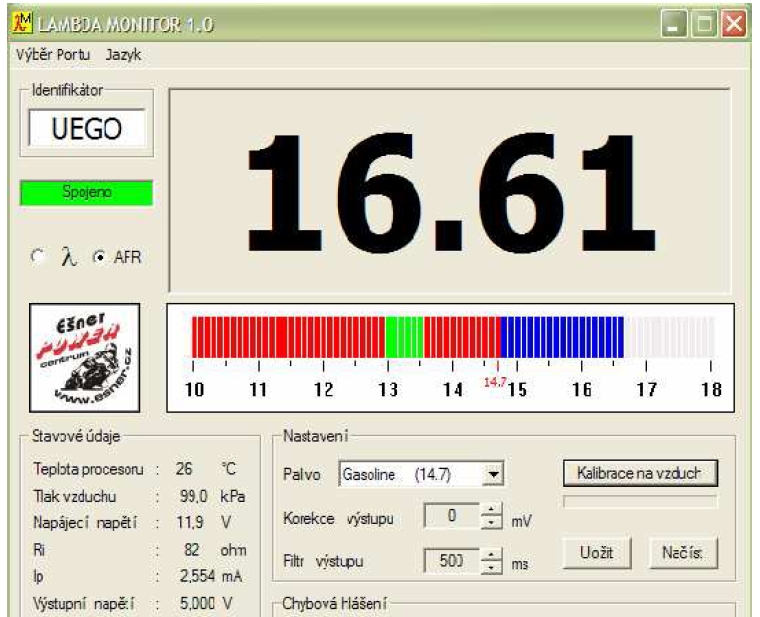Open the Jazyk language menu
Viewport: 760px width, 617px height.
[x=124, y=55]
